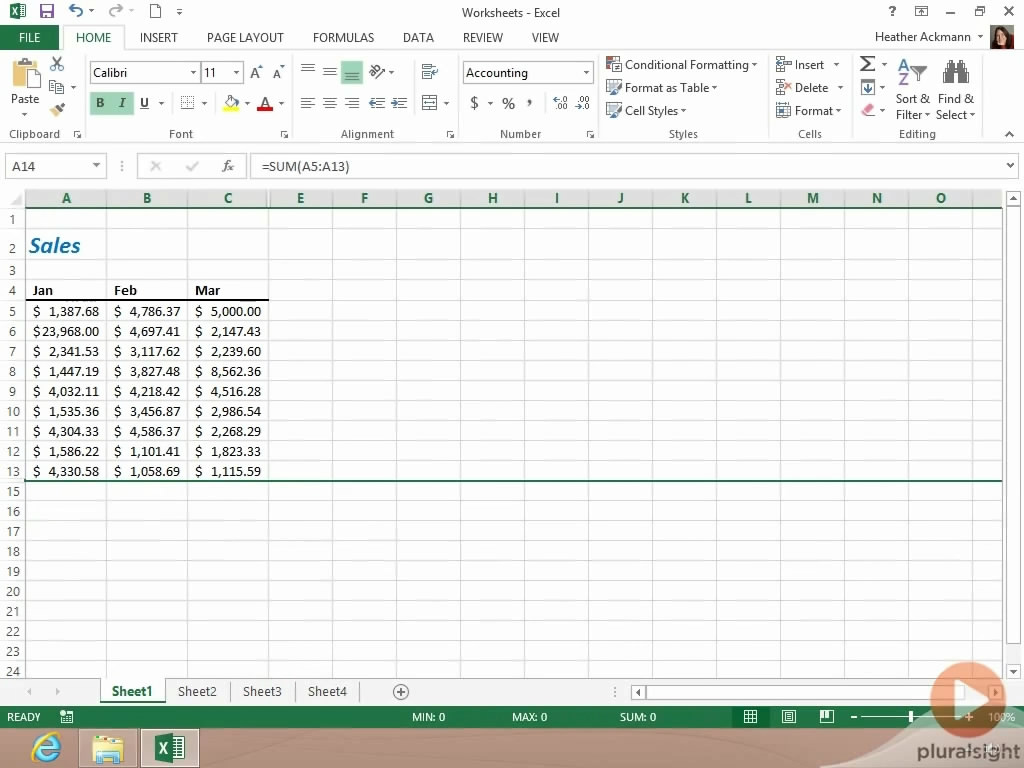Expand the Cell Styles menu
Viewport: 1024px width, 768px height.
pos(646,110)
